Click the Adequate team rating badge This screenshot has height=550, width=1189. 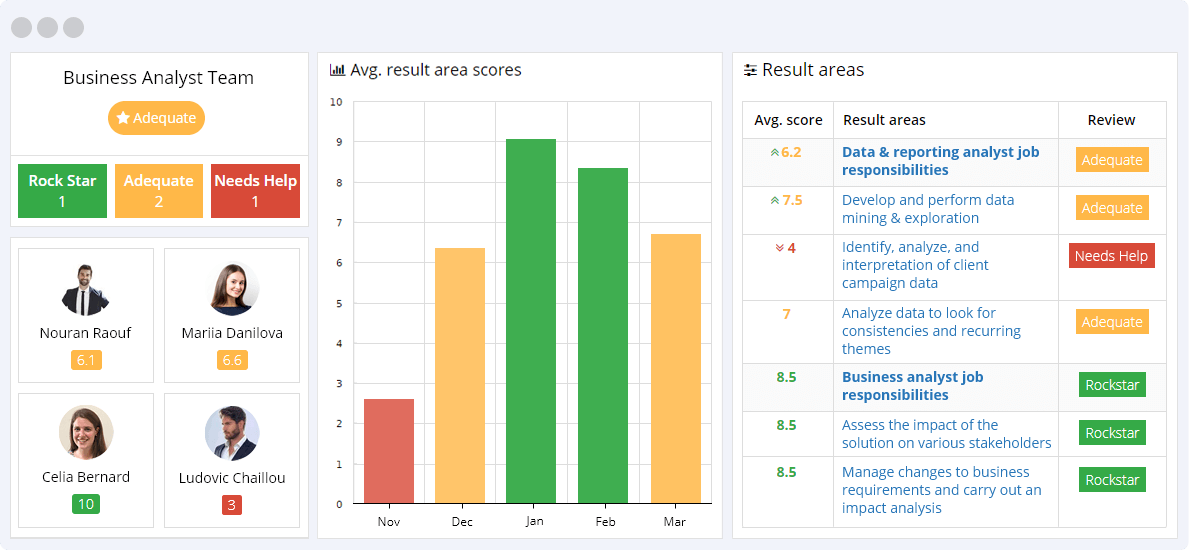[x=156, y=118]
